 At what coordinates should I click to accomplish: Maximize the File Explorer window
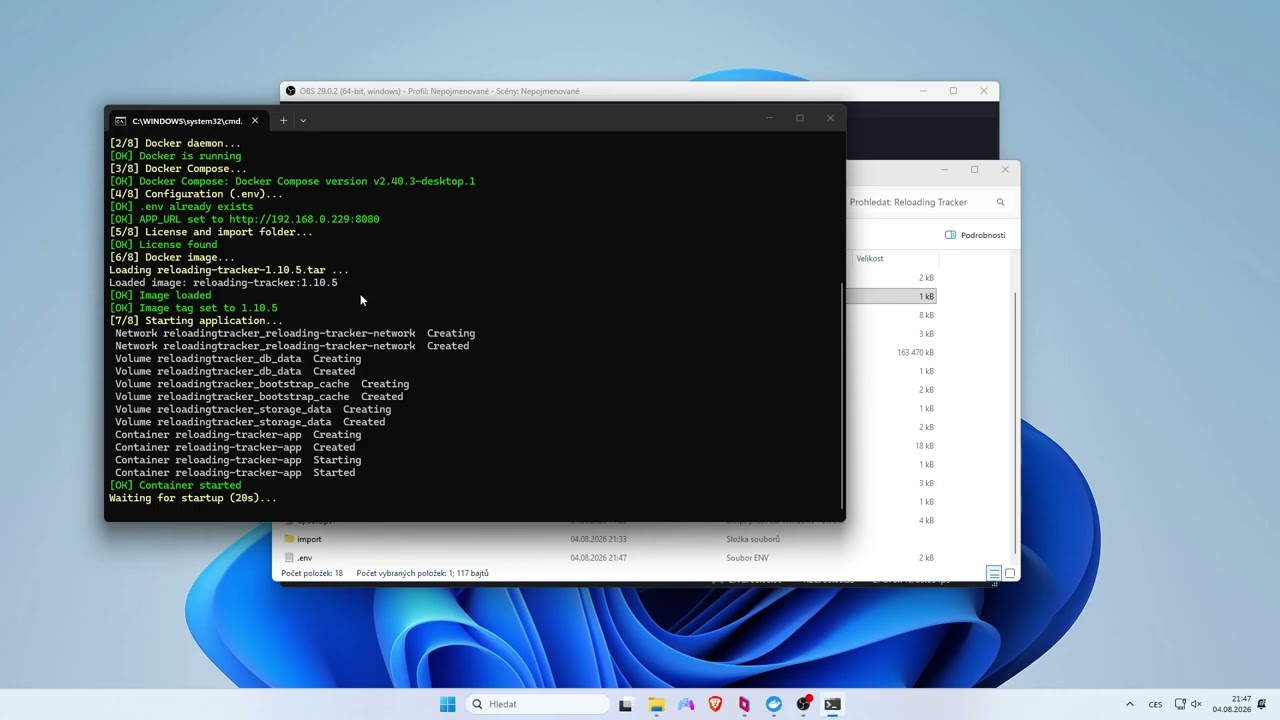tap(975, 169)
